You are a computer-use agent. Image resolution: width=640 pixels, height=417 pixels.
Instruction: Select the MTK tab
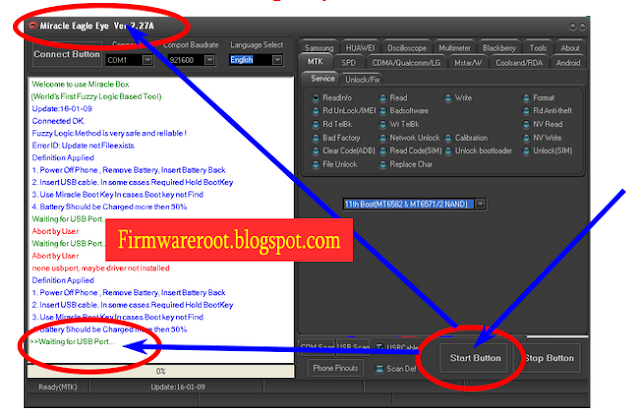[315, 62]
